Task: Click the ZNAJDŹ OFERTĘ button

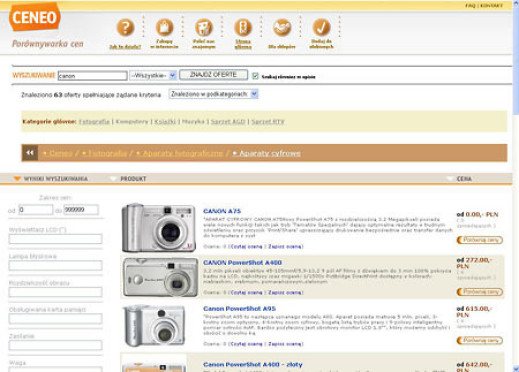Action: pyautogui.click(x=213, y=75)
